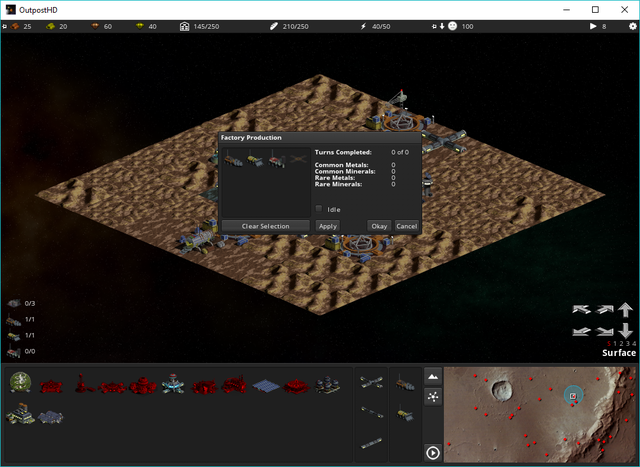Pick the faded crossed-tubes product in Factory Production
The width and height of the screenshot is (640, 467).
pos(298,158)
